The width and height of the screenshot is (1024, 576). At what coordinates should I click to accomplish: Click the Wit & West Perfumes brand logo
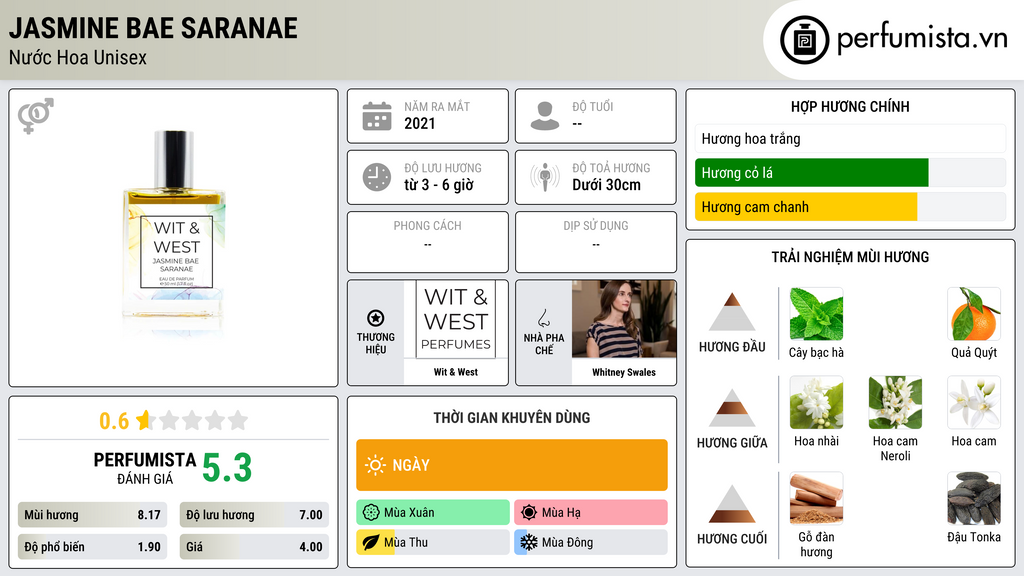pyautogui.click(x=456, y=319)
